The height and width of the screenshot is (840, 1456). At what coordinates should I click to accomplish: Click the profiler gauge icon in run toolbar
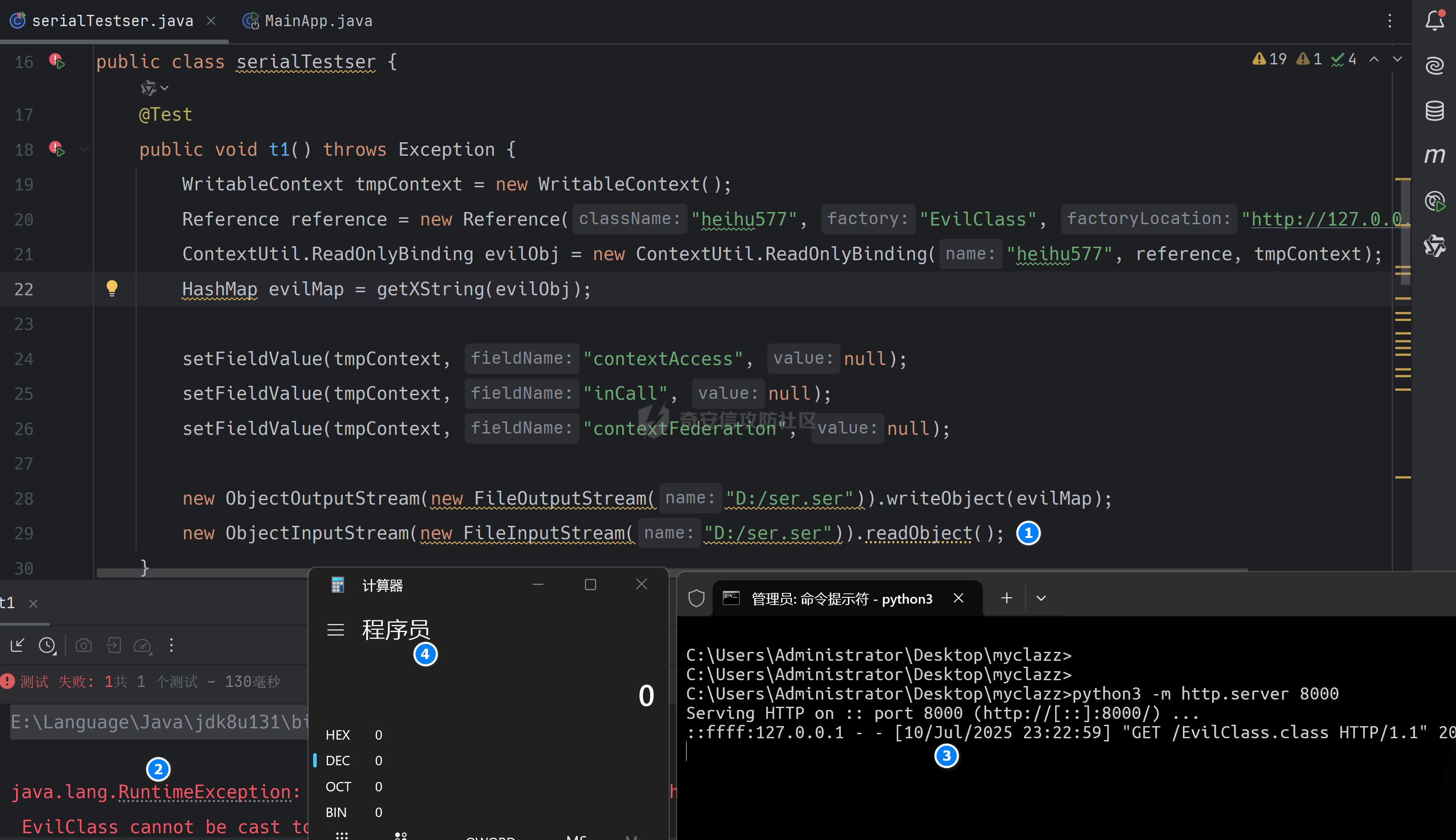143,645
